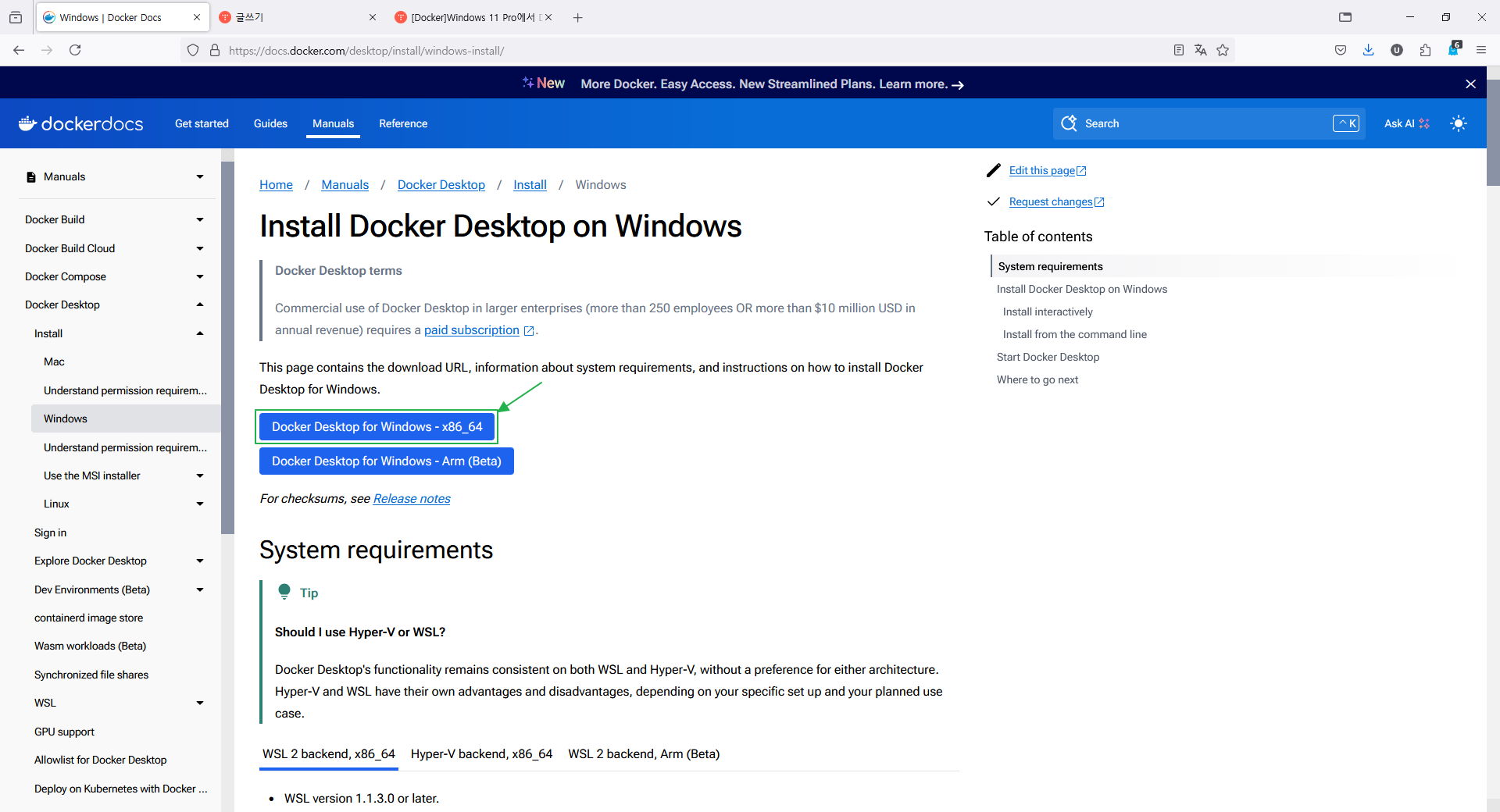Open the extensions puzzle icon
The width and height of the screenshot is (1500, 812).
point(1425,50)
